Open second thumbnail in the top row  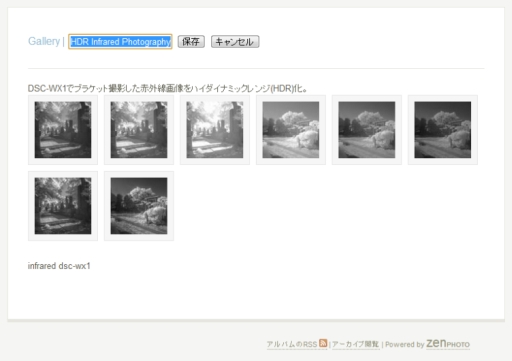(x=139, y=130)
